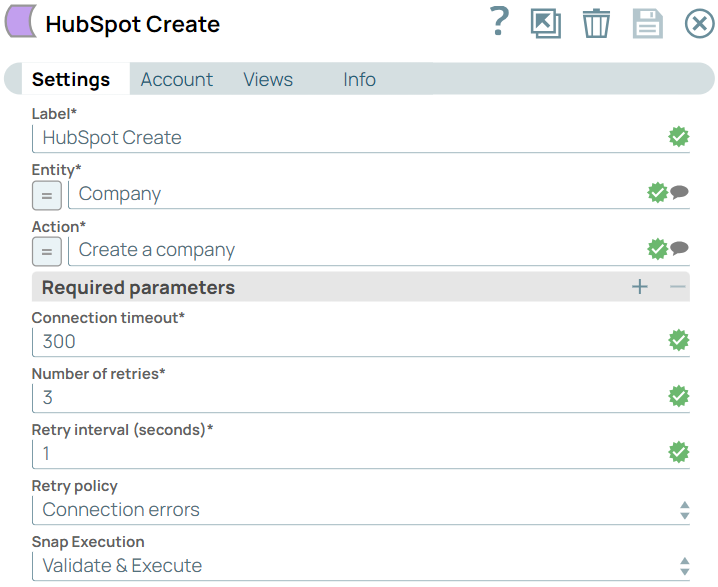Click green validation check beside Label
Image resolution: width=718 pixels, height=587 pixels.
coord(679,137)
